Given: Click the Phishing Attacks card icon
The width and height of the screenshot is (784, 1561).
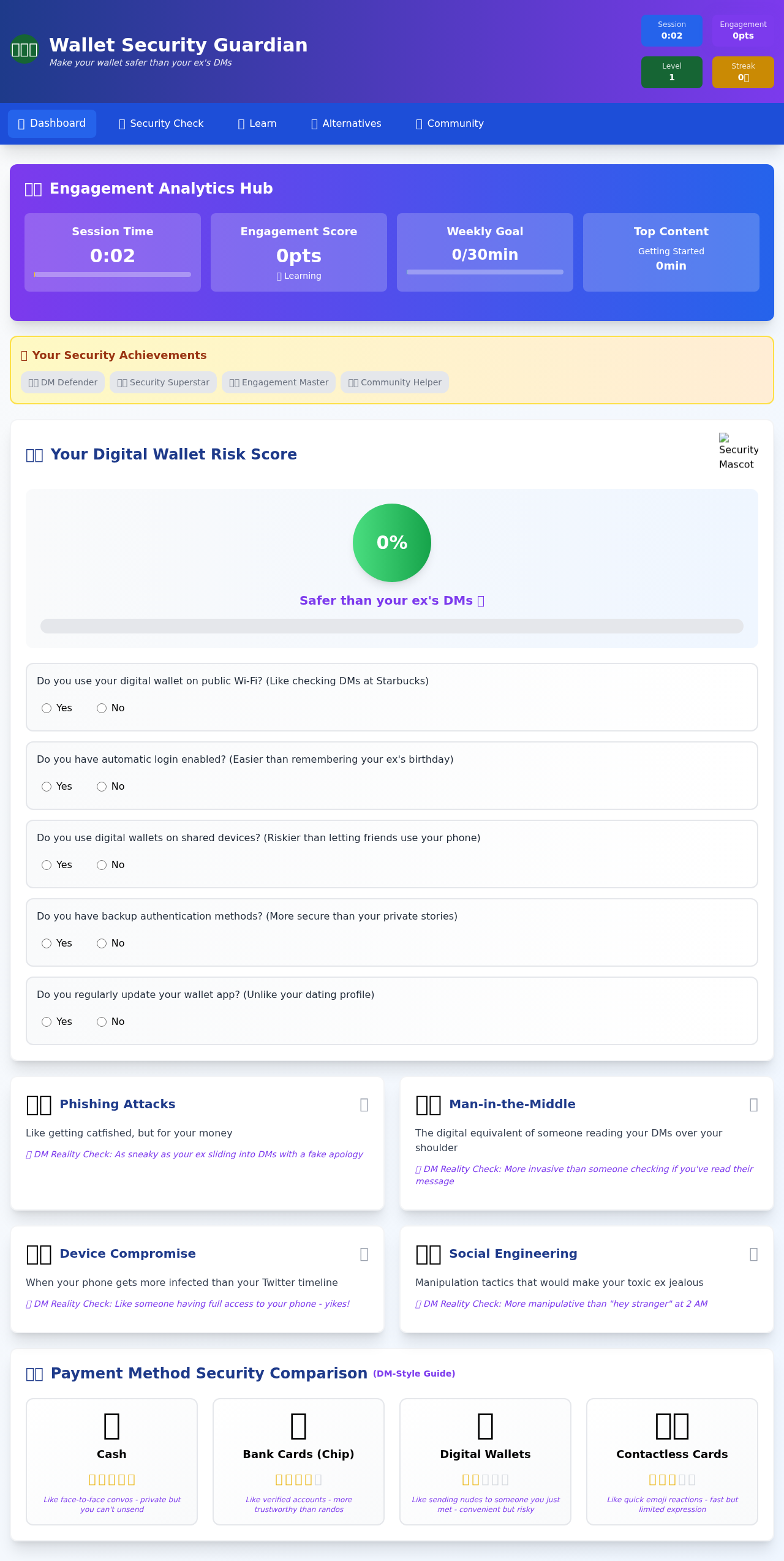Looking at the screenshot, I should (x=39, y=1105).
